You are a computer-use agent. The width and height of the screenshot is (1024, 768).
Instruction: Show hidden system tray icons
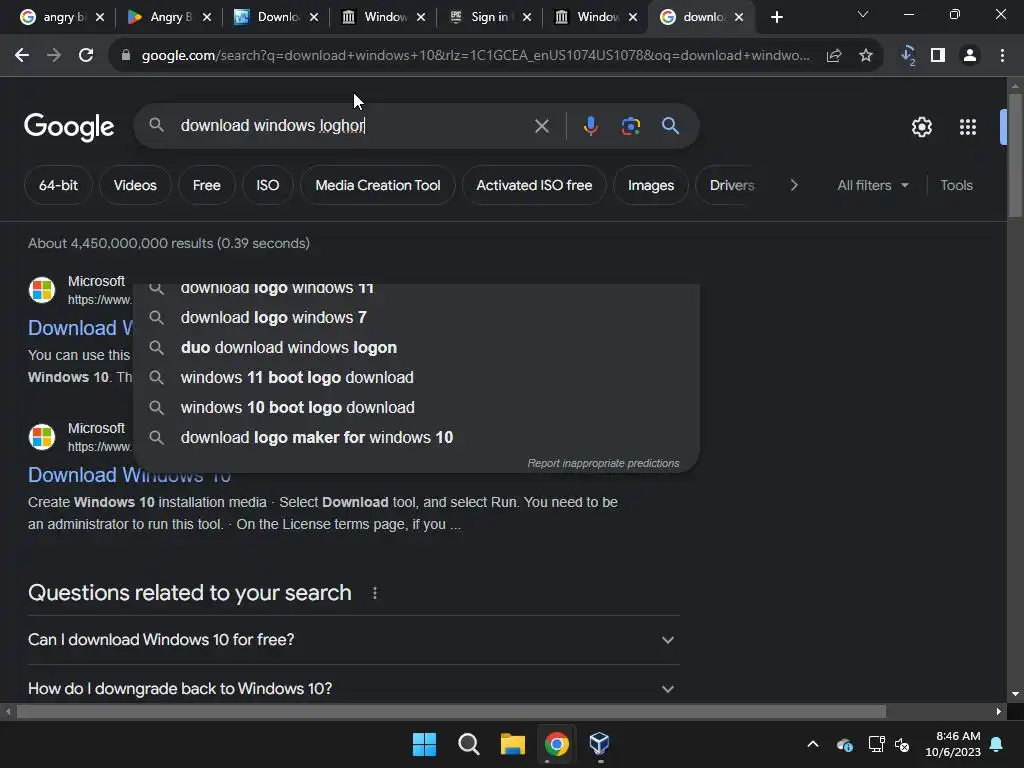813,744
